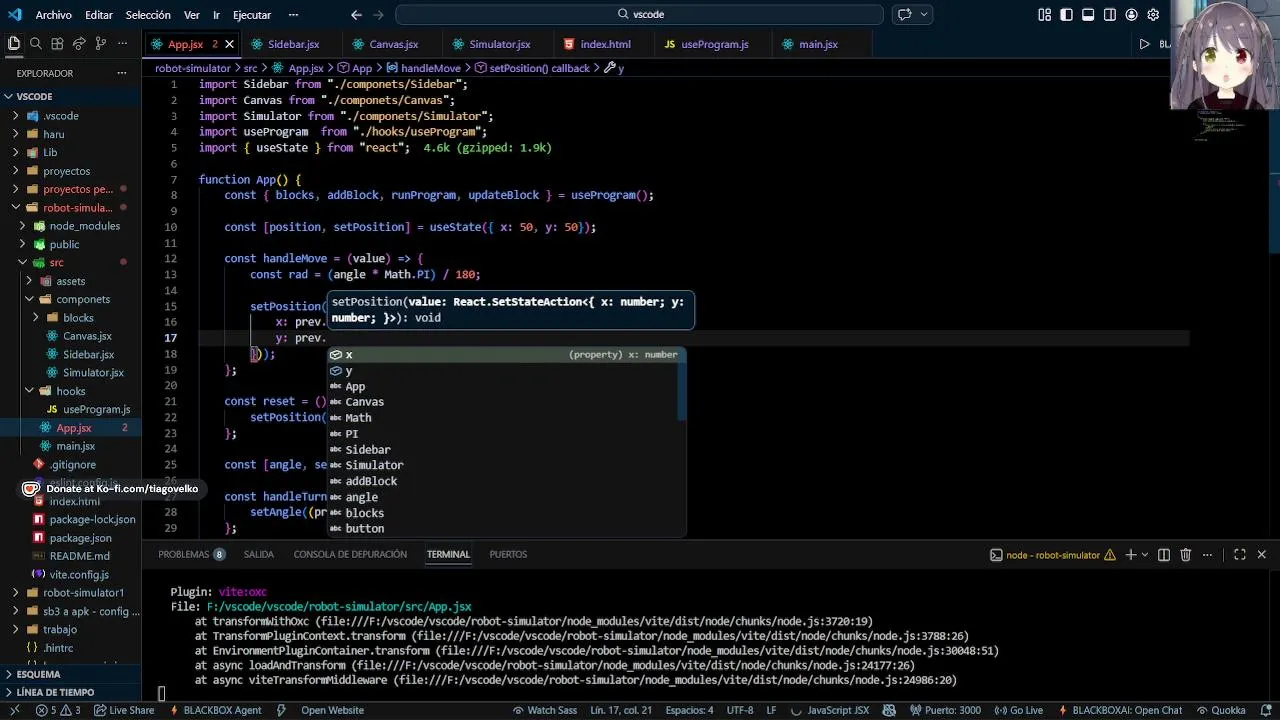Viewport: 1280px width, 720px height.
Task: Click the BLACKBOX Agent status item
Action: click(215, 710)
